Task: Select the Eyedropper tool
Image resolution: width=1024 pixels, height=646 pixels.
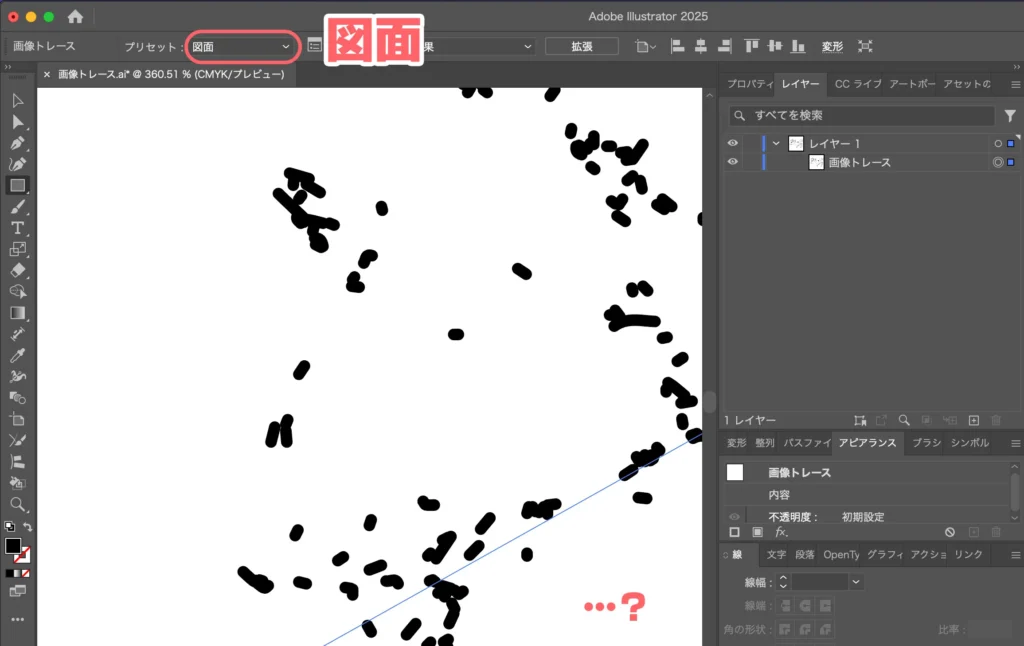Action: coord(17,356)
